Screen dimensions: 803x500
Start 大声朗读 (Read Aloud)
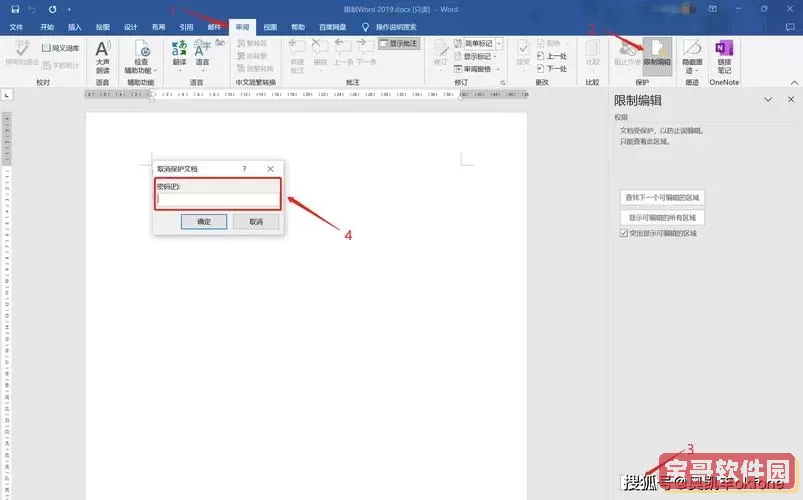(x=102, y=57)
